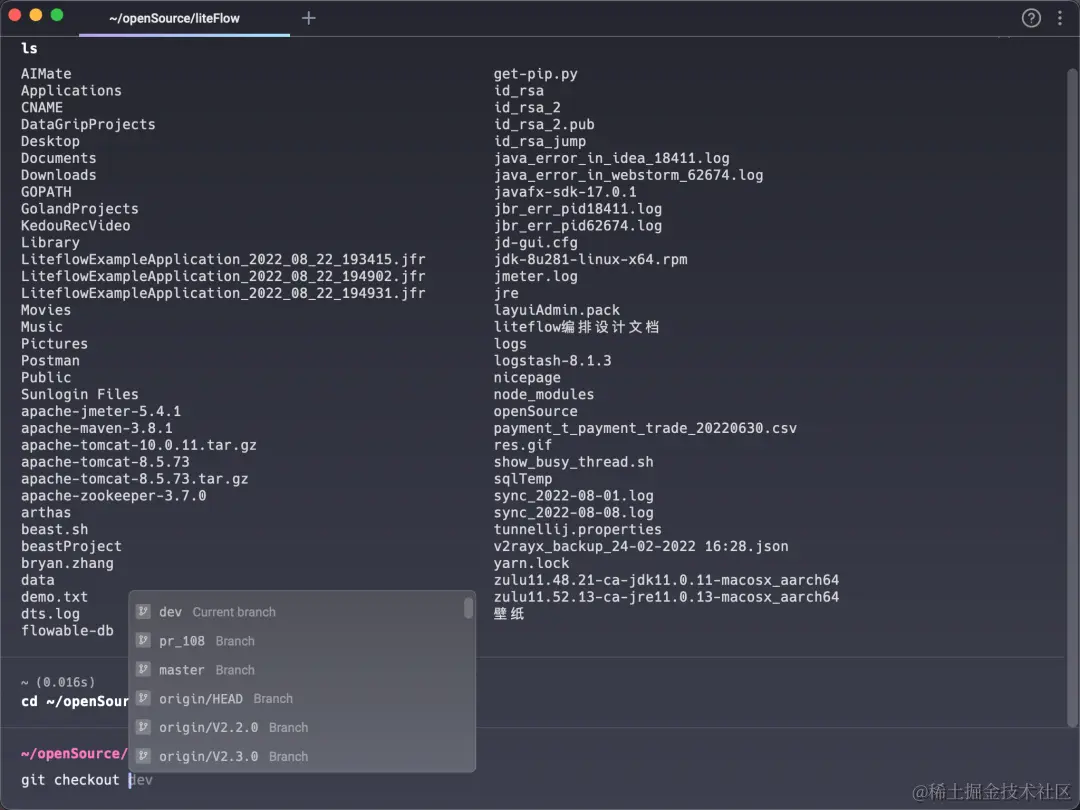The image size is (1080, 810).
Task: Click the DataGripProjects directory name
Action: click(x=88, y=124)
